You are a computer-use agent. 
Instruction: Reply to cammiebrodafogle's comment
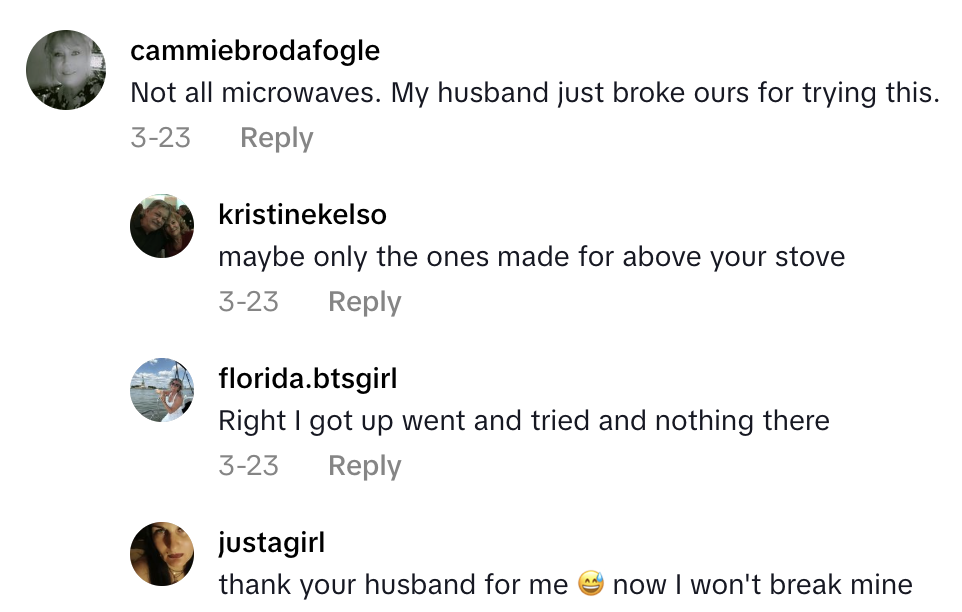click(276, 137)
